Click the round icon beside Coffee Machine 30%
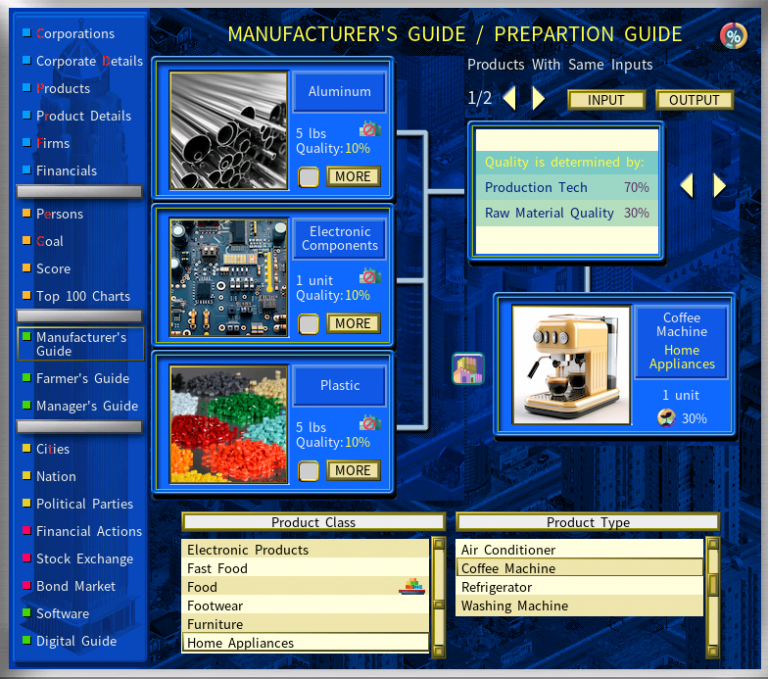 (666, 418)
